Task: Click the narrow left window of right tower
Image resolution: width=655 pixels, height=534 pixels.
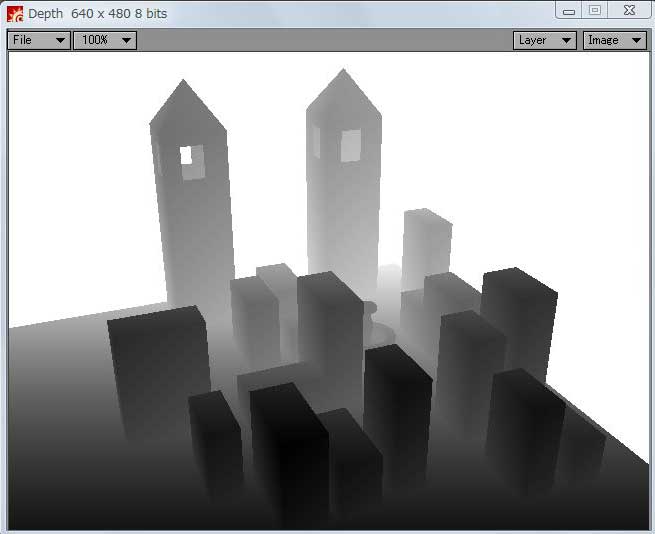Action: (x=317, y=142)
